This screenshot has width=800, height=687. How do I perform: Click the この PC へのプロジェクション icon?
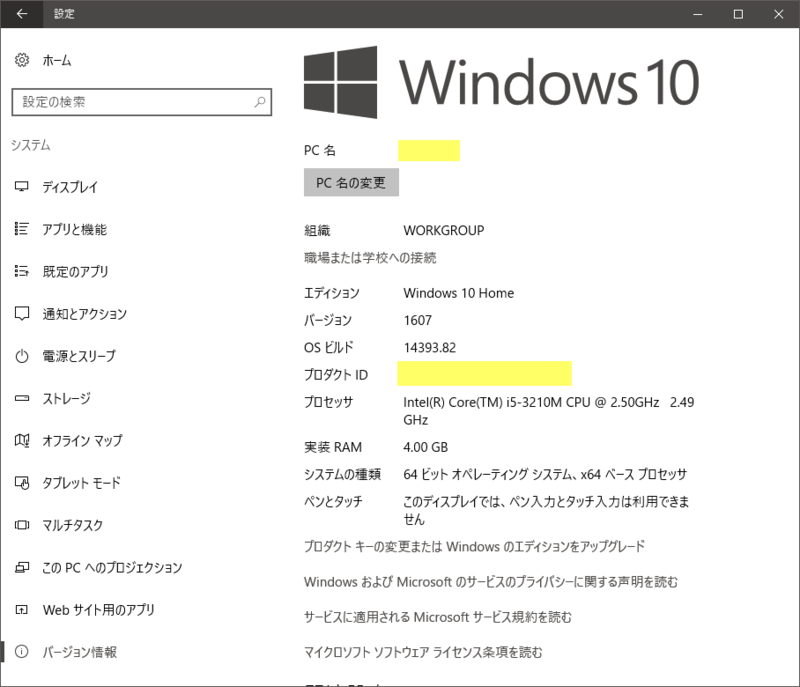21,567
